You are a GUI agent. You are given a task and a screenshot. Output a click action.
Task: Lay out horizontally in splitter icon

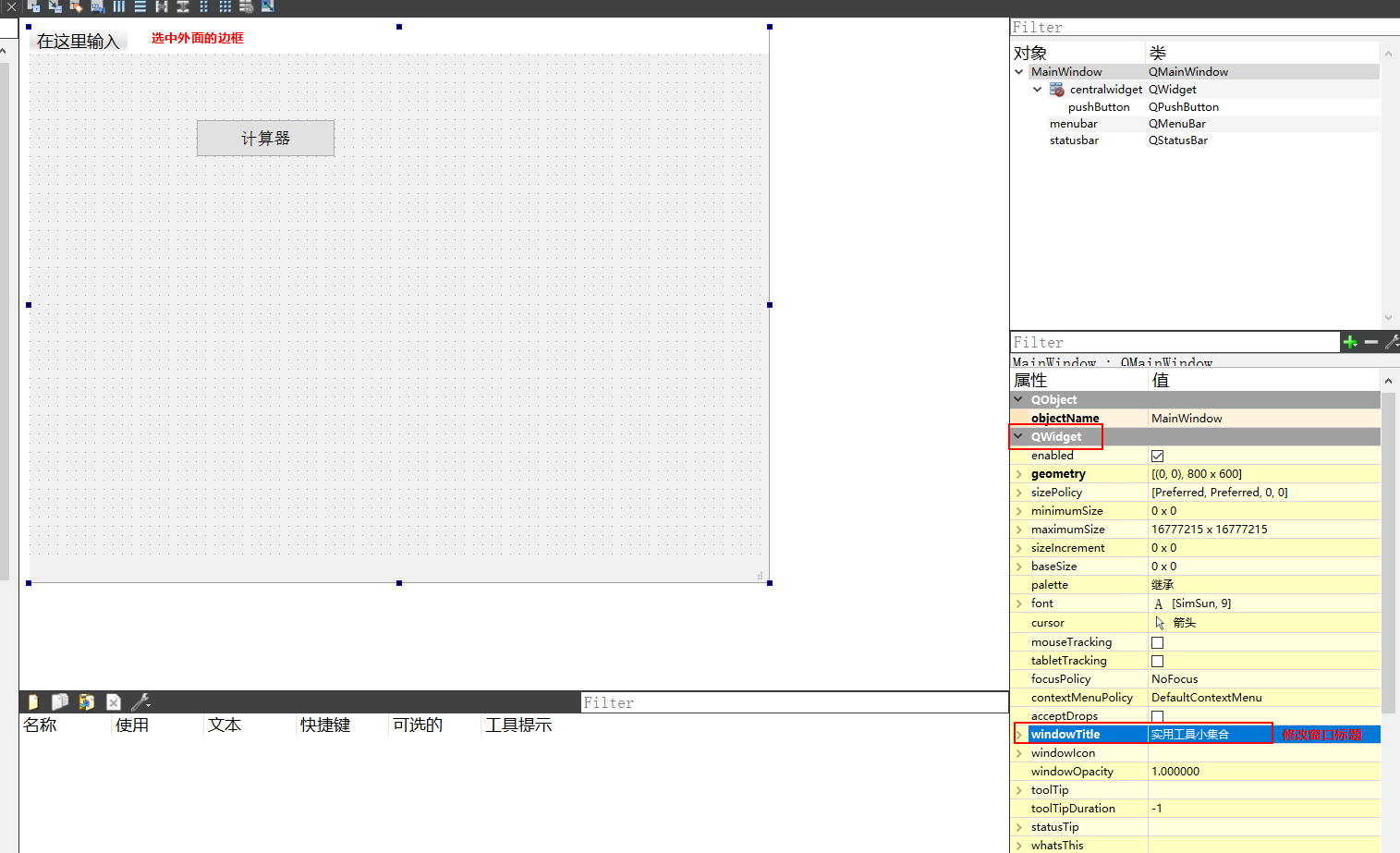coord(162,6)
